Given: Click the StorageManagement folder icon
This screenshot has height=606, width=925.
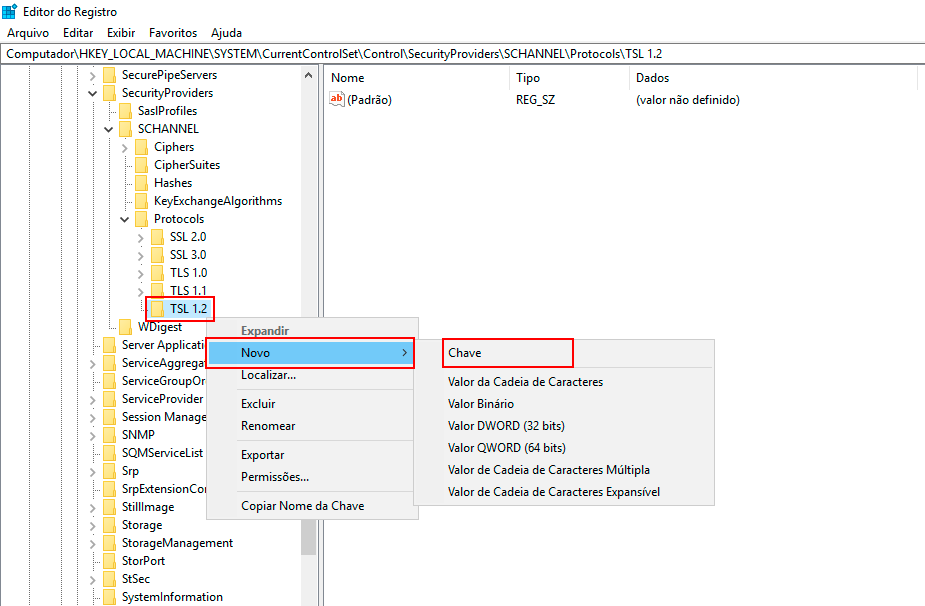Looking at the screenshot, I should pos(110,543).
